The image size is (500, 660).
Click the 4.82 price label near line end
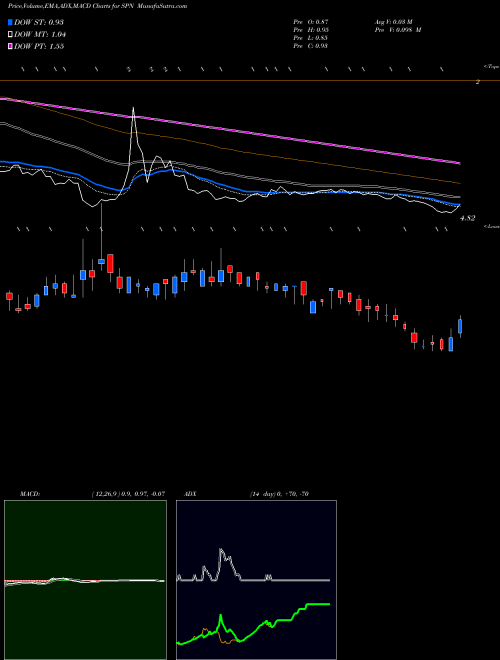tap(468, 218)
